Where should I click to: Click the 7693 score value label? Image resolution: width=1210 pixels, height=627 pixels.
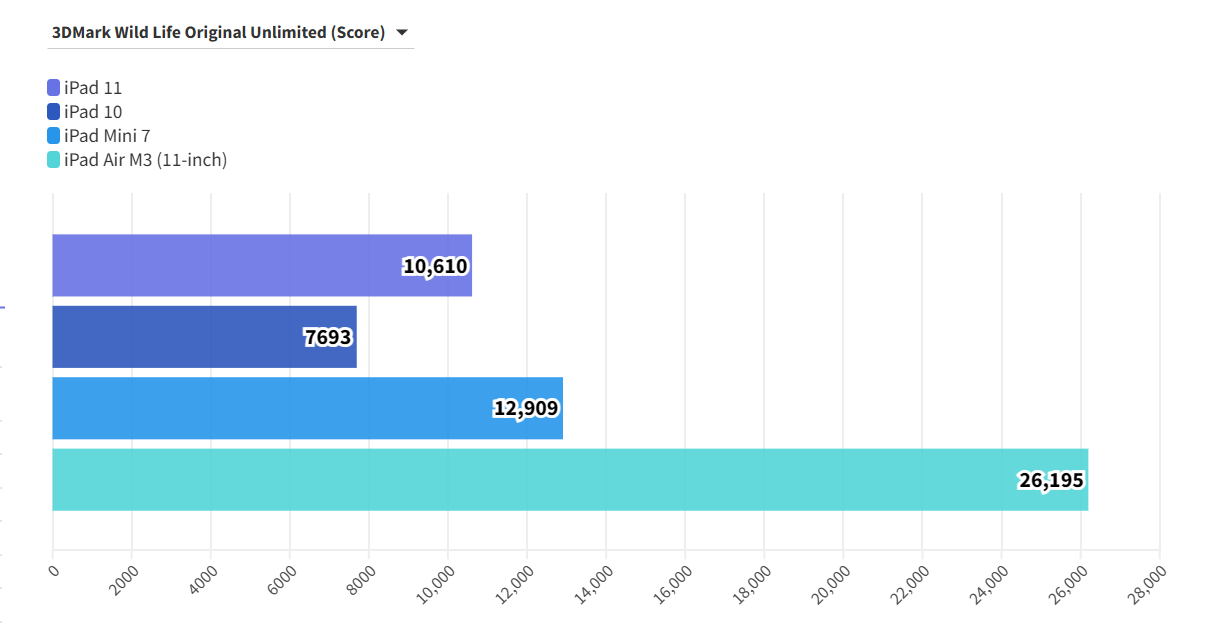coord(328,338)
